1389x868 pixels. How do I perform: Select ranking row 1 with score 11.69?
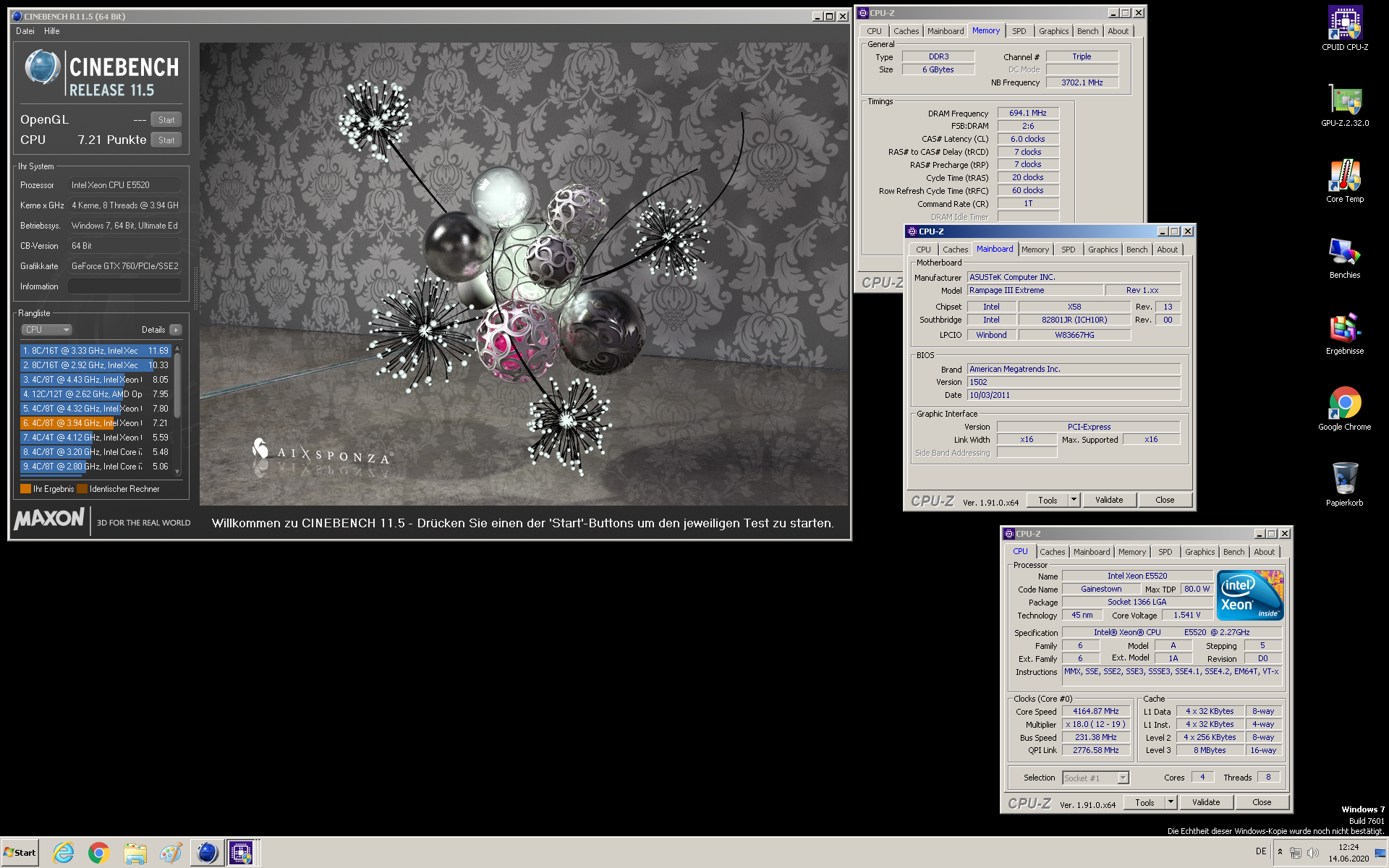click(96, 351)
